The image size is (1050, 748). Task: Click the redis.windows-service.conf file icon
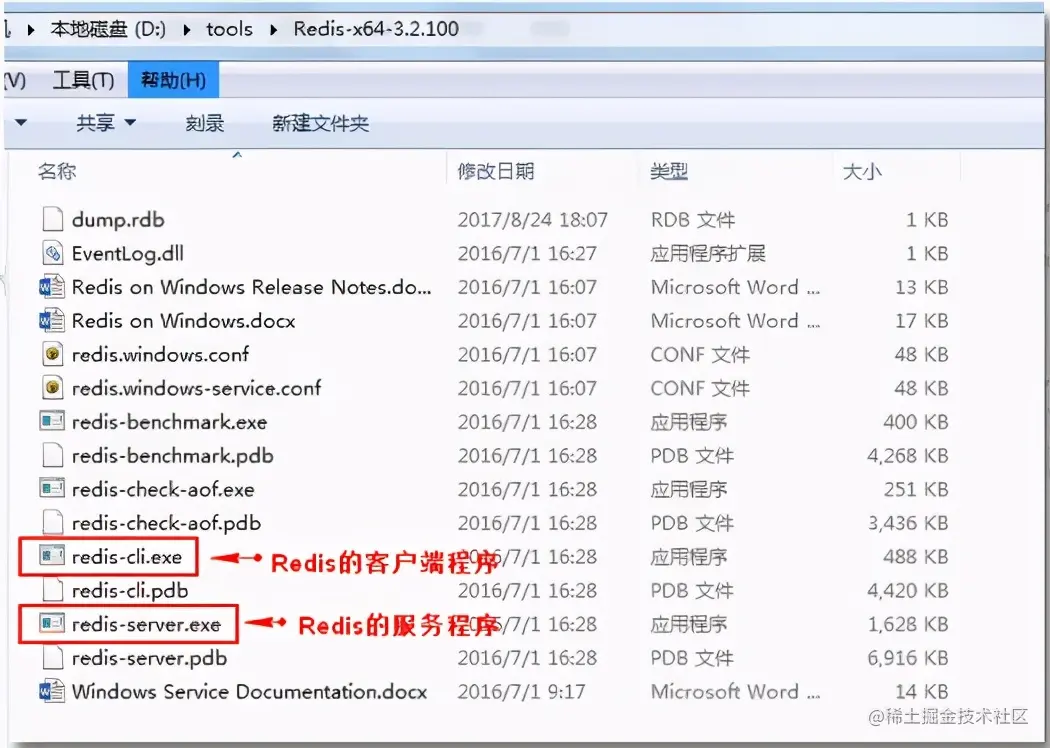point(52,388)
